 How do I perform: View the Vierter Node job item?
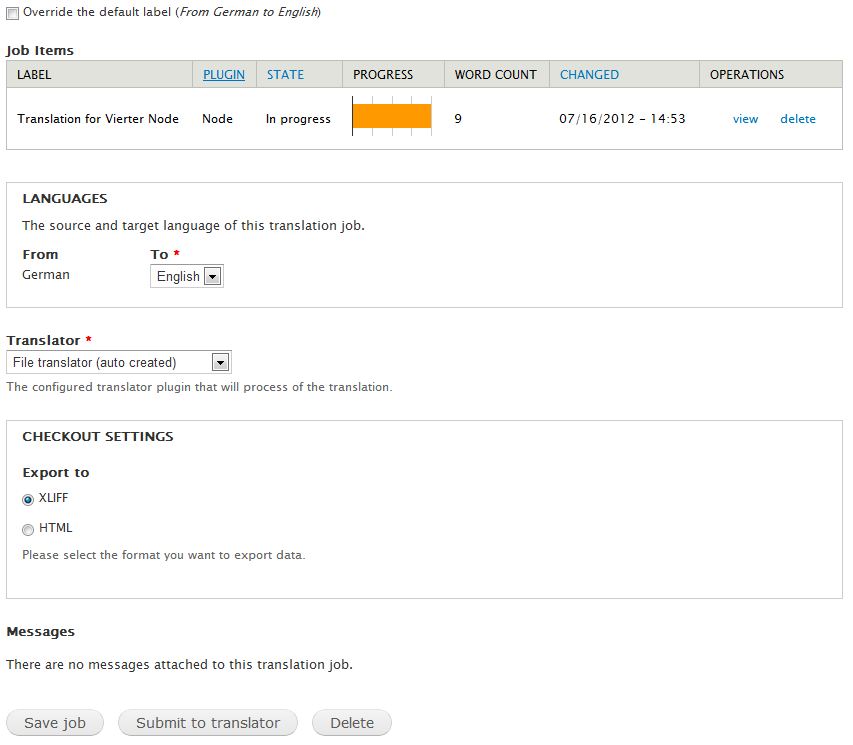tap(745, 119)
